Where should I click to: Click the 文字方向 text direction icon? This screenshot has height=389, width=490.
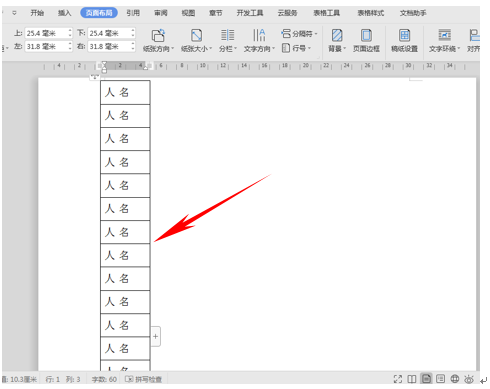(x=259, y=35)
